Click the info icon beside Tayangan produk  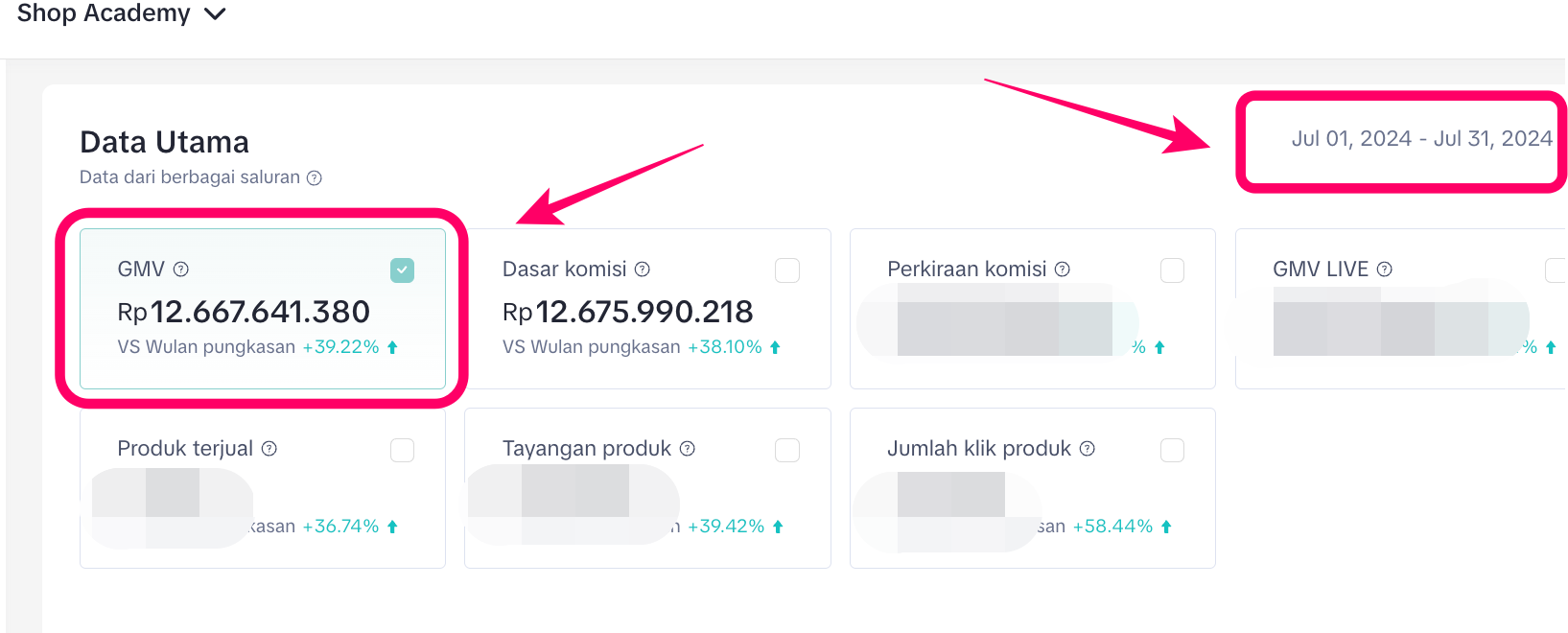click(688, 449)
